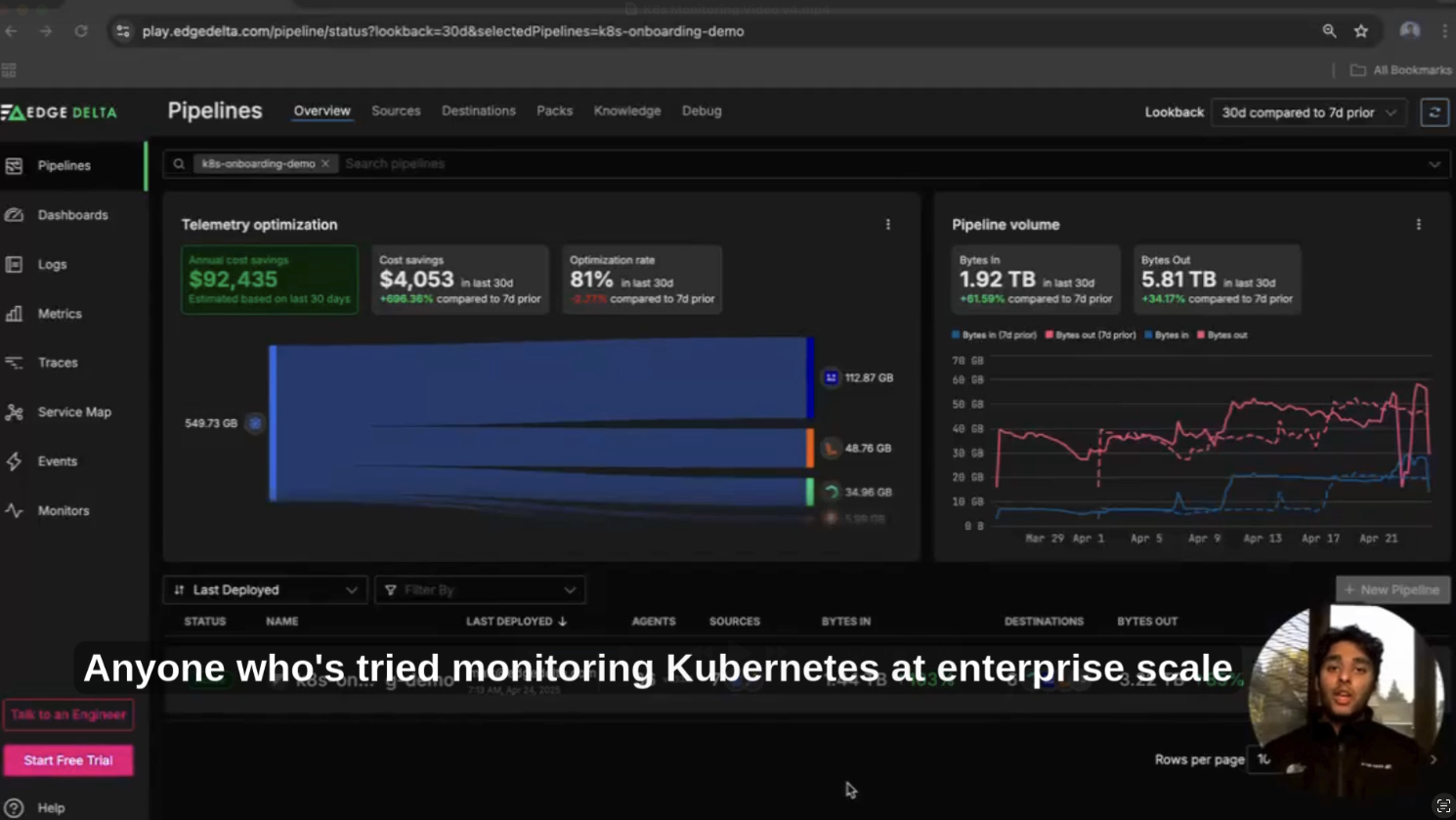
Task: Open the Metrics sidebar icon
Action: pos(15,314)
